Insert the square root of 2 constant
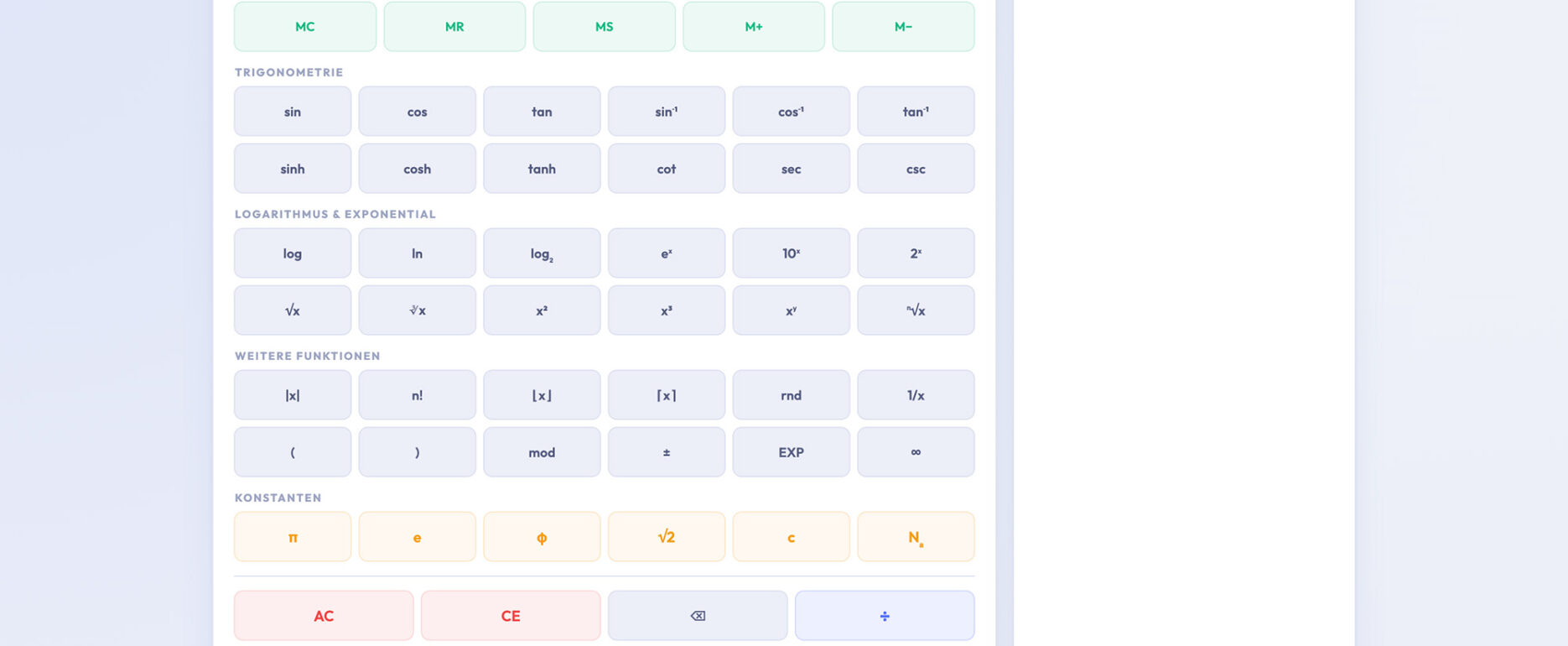 pos(667,537)
